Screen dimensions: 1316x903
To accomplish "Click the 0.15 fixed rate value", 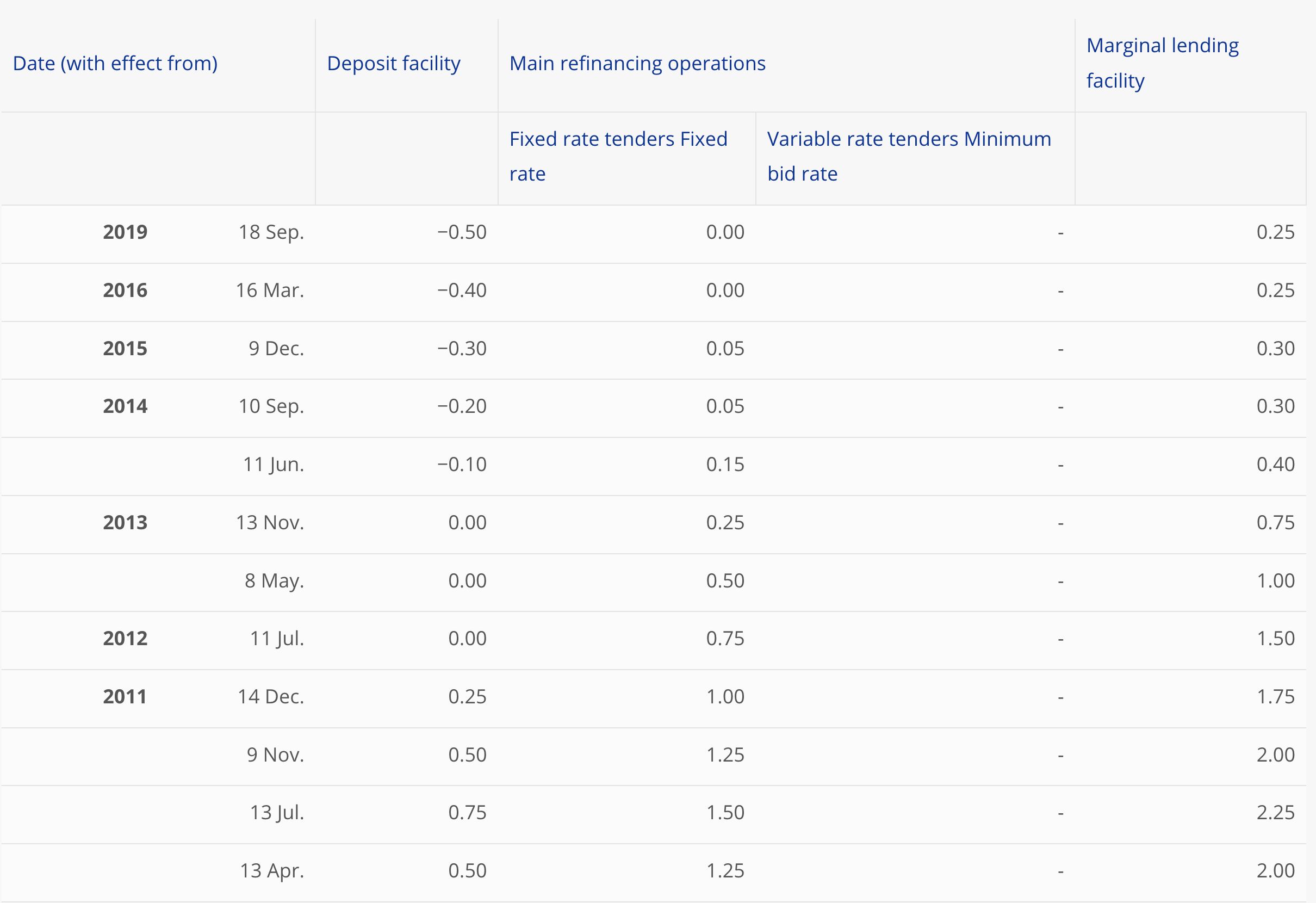I will (725, 465).
